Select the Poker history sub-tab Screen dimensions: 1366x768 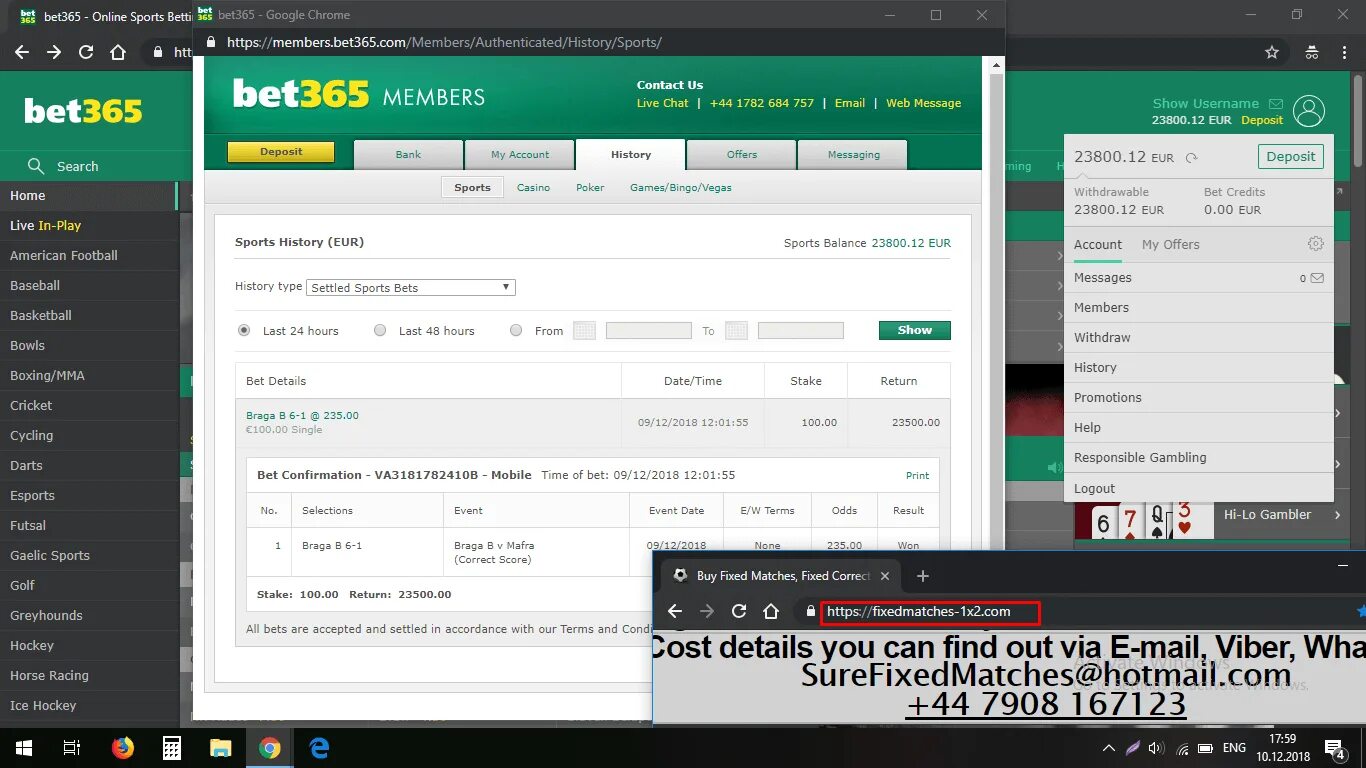click(x=590, y=188)
